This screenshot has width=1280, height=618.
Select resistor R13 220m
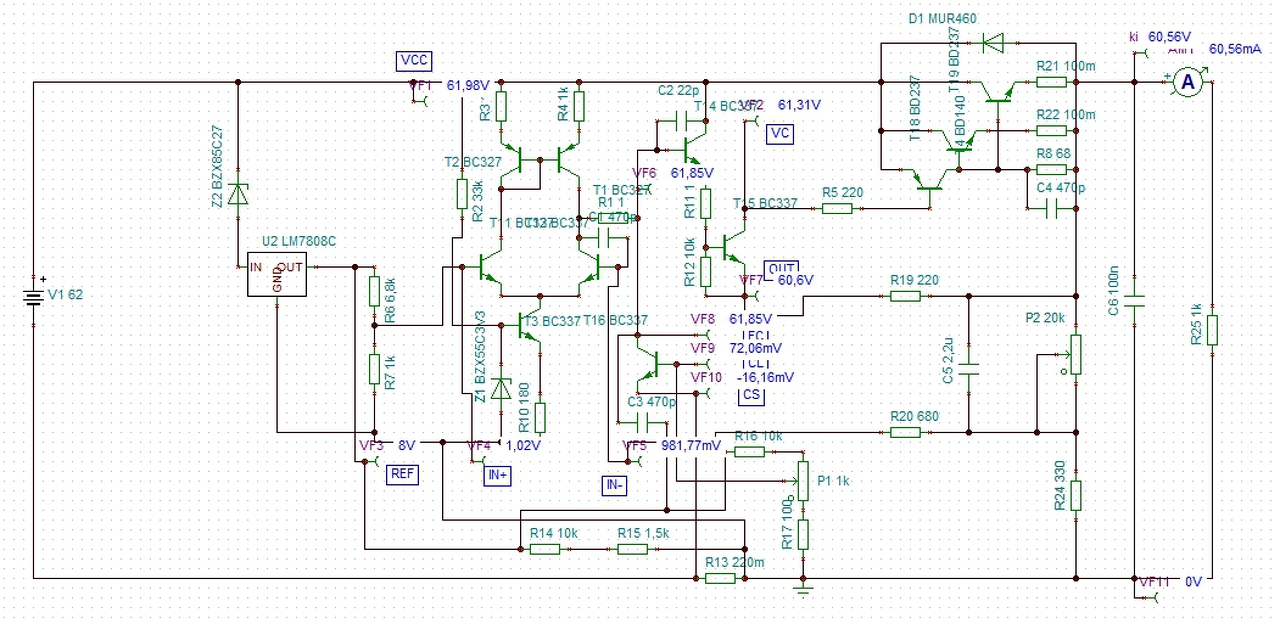point(720,578)
